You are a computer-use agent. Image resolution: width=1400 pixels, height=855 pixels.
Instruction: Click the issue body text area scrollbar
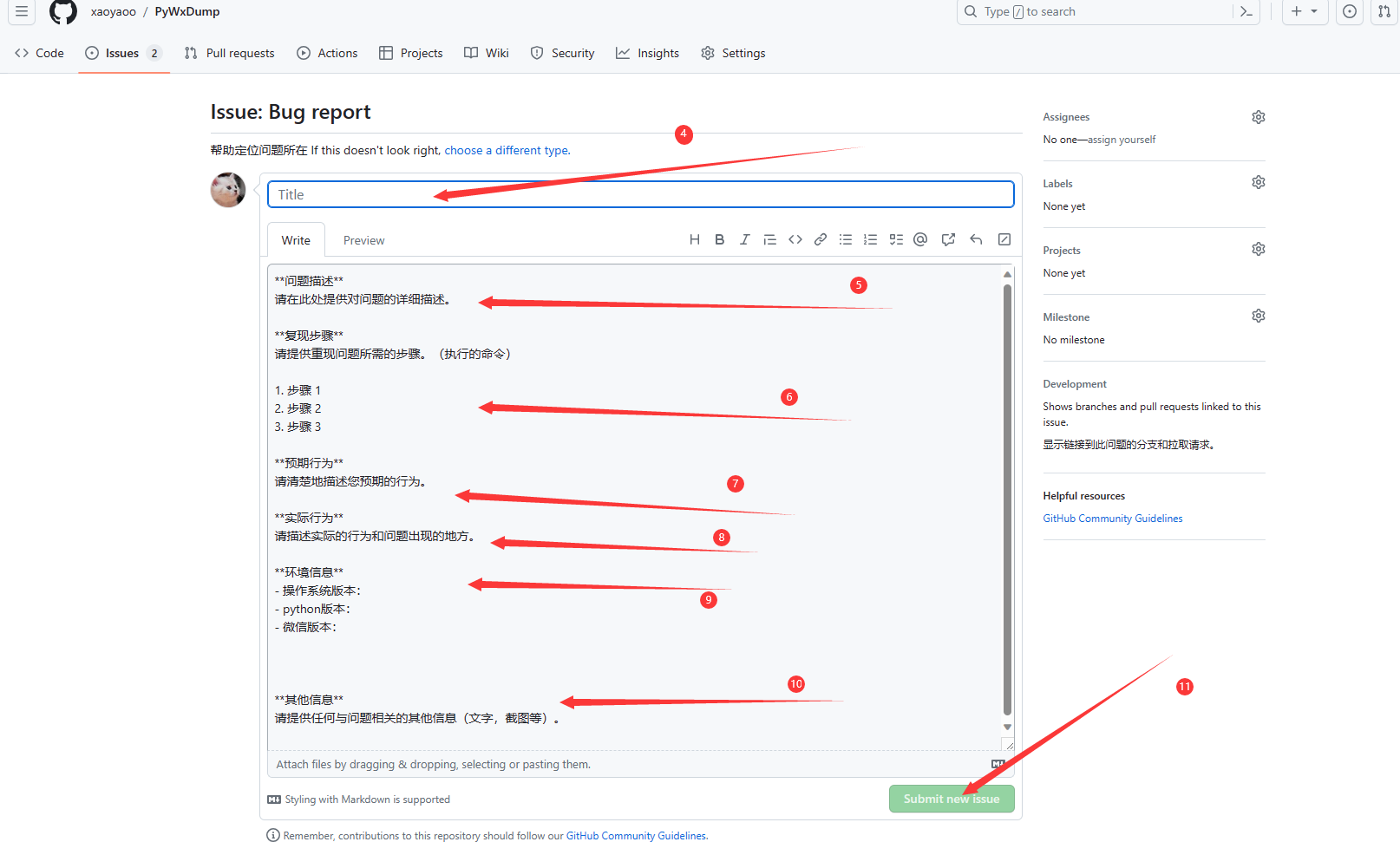coord(1007,499)
